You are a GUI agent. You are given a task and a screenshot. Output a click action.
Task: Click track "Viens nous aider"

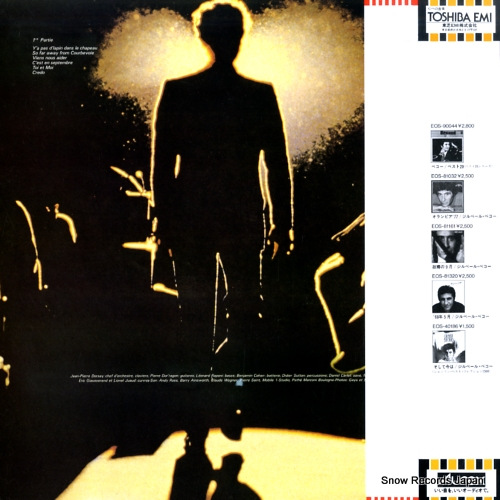(50, 58)
